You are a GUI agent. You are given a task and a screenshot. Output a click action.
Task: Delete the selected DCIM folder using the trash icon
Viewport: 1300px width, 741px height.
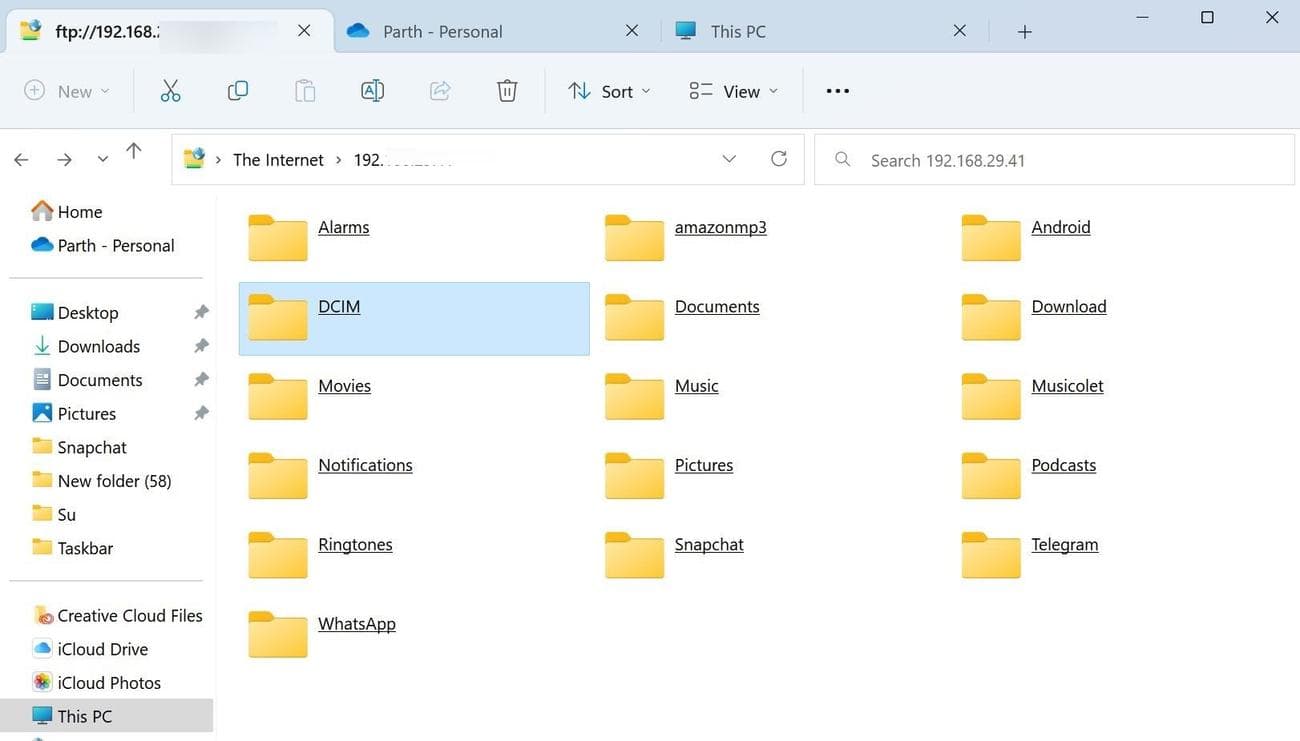pyautogui.click(x=507, y=90)
